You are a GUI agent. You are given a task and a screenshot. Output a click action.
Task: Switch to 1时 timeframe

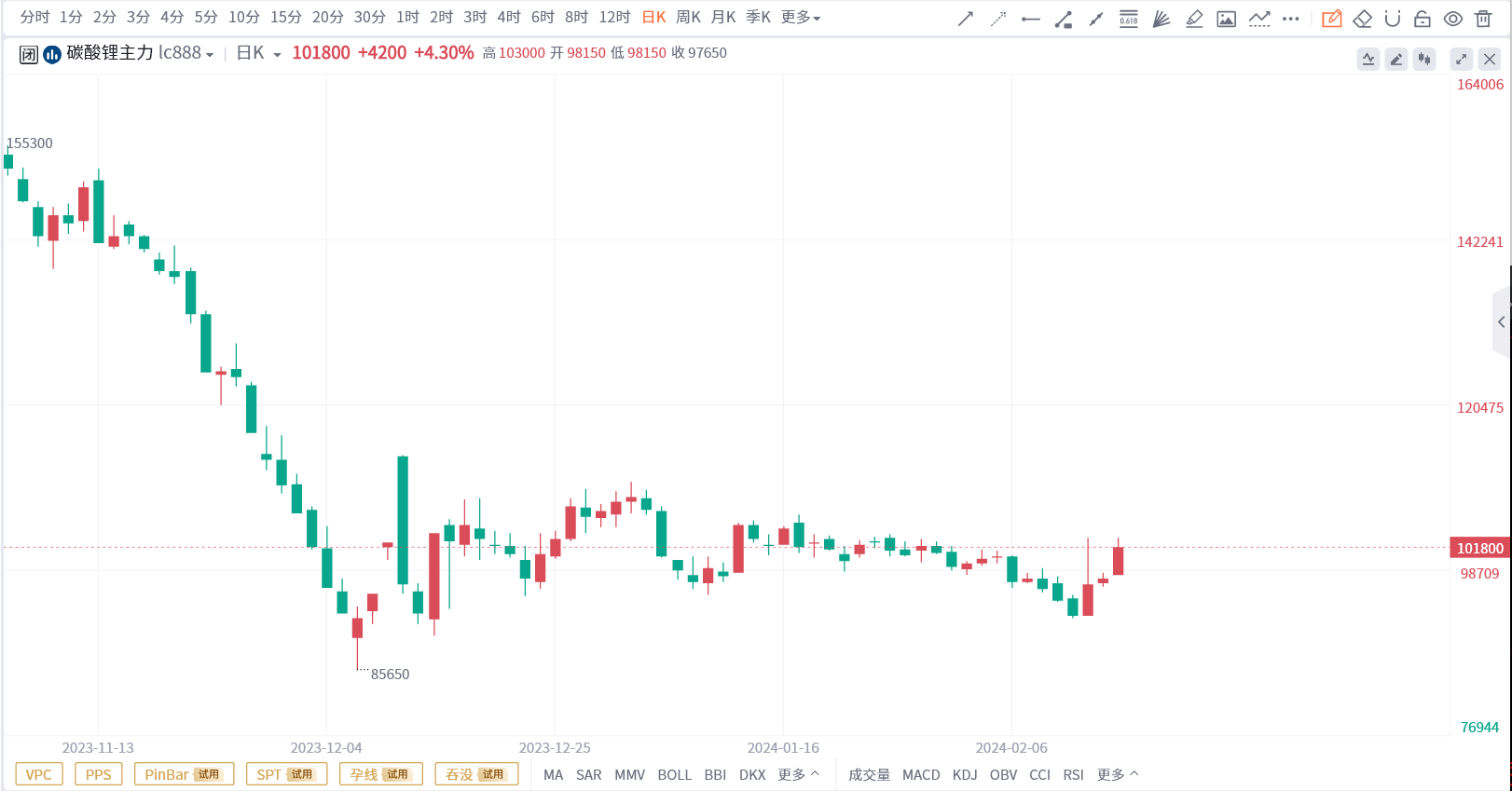click(x=407, y=17)
